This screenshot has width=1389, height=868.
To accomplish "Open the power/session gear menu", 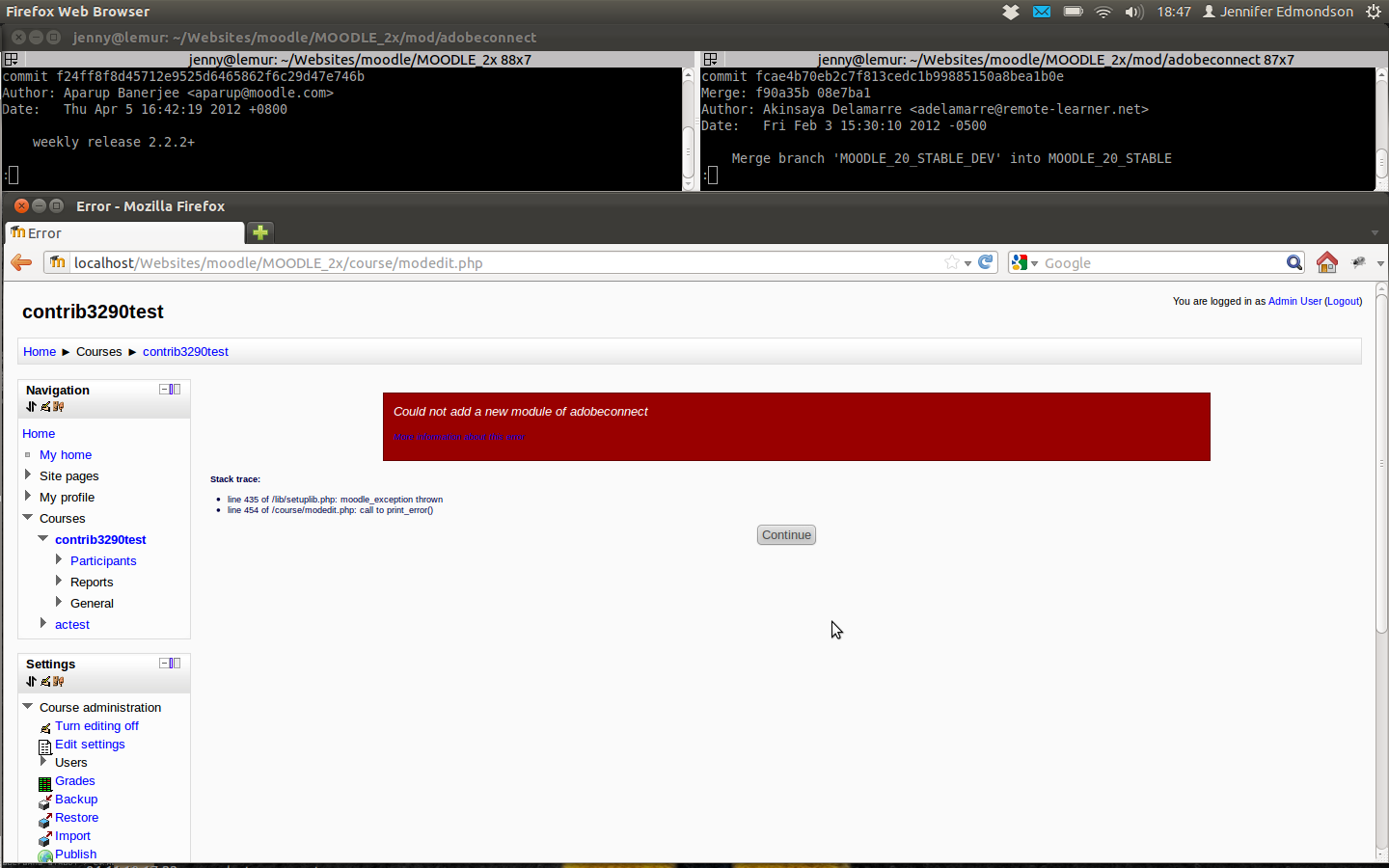I will [x=1374, y=12].
